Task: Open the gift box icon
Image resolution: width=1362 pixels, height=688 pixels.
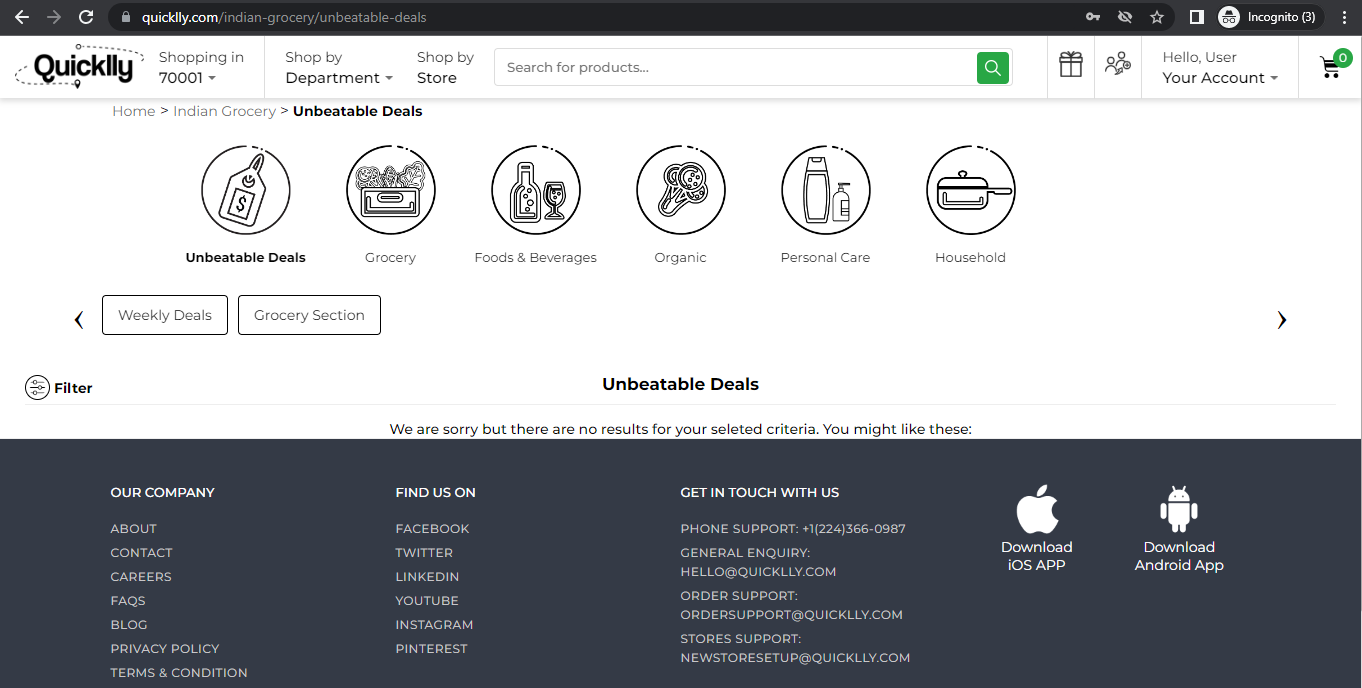Action: [x=1071, y=66]
